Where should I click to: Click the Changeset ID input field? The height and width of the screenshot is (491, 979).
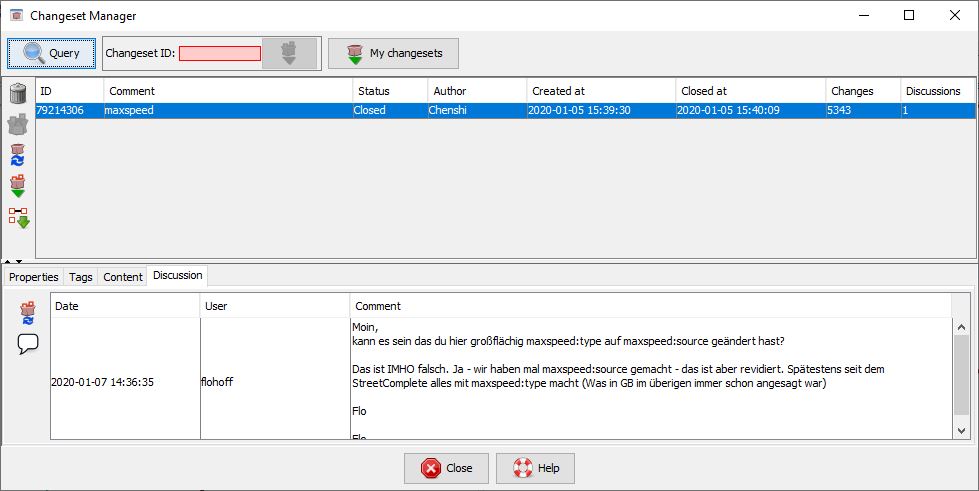219,53
